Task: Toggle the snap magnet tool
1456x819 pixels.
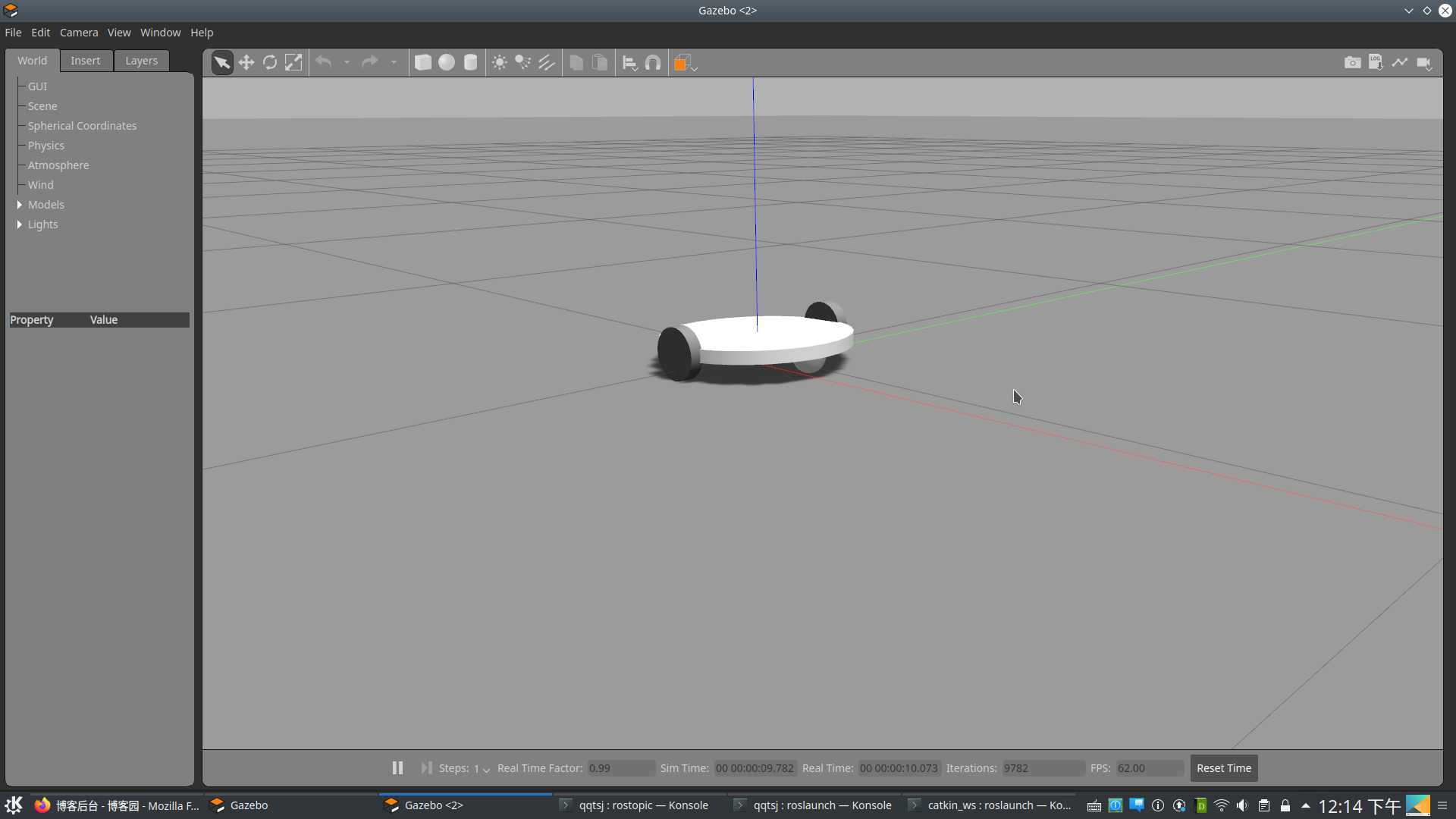Action: 653,63
